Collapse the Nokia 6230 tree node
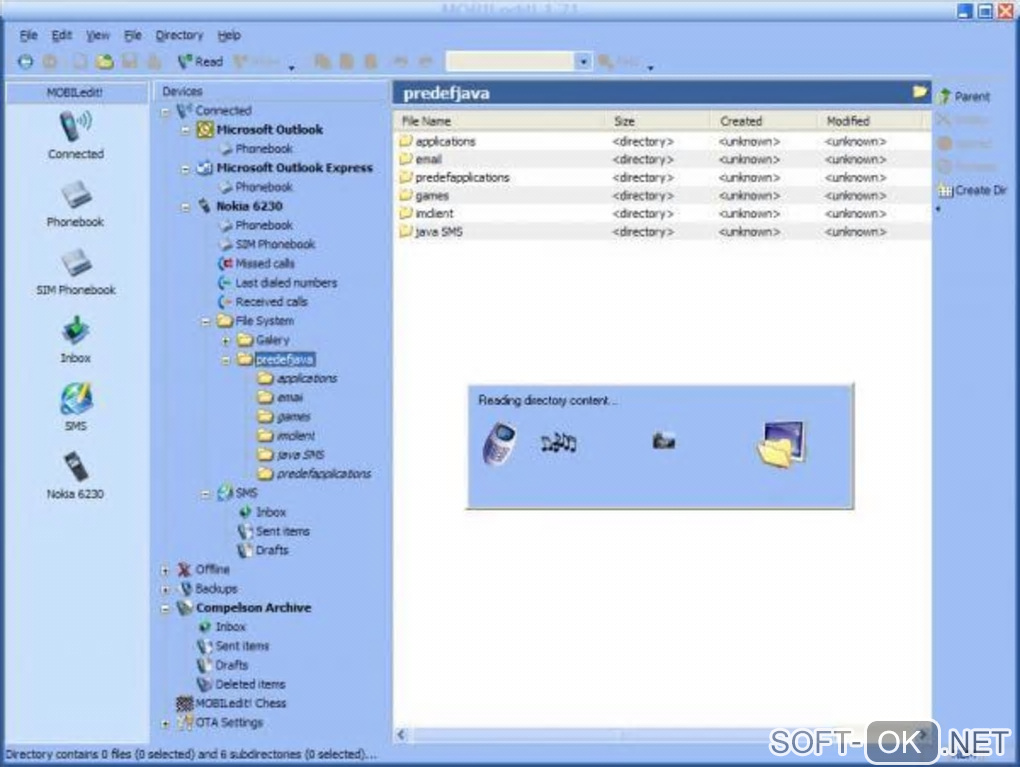Screen dimensions: 1020x767 185,208
